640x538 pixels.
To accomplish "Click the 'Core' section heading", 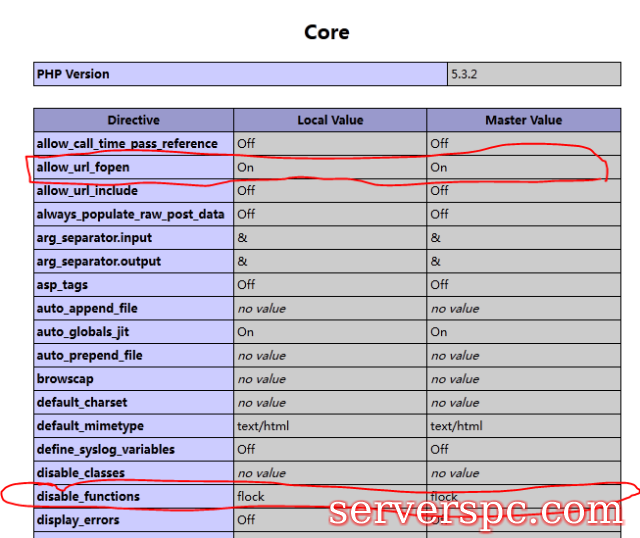I will [327, 32].
